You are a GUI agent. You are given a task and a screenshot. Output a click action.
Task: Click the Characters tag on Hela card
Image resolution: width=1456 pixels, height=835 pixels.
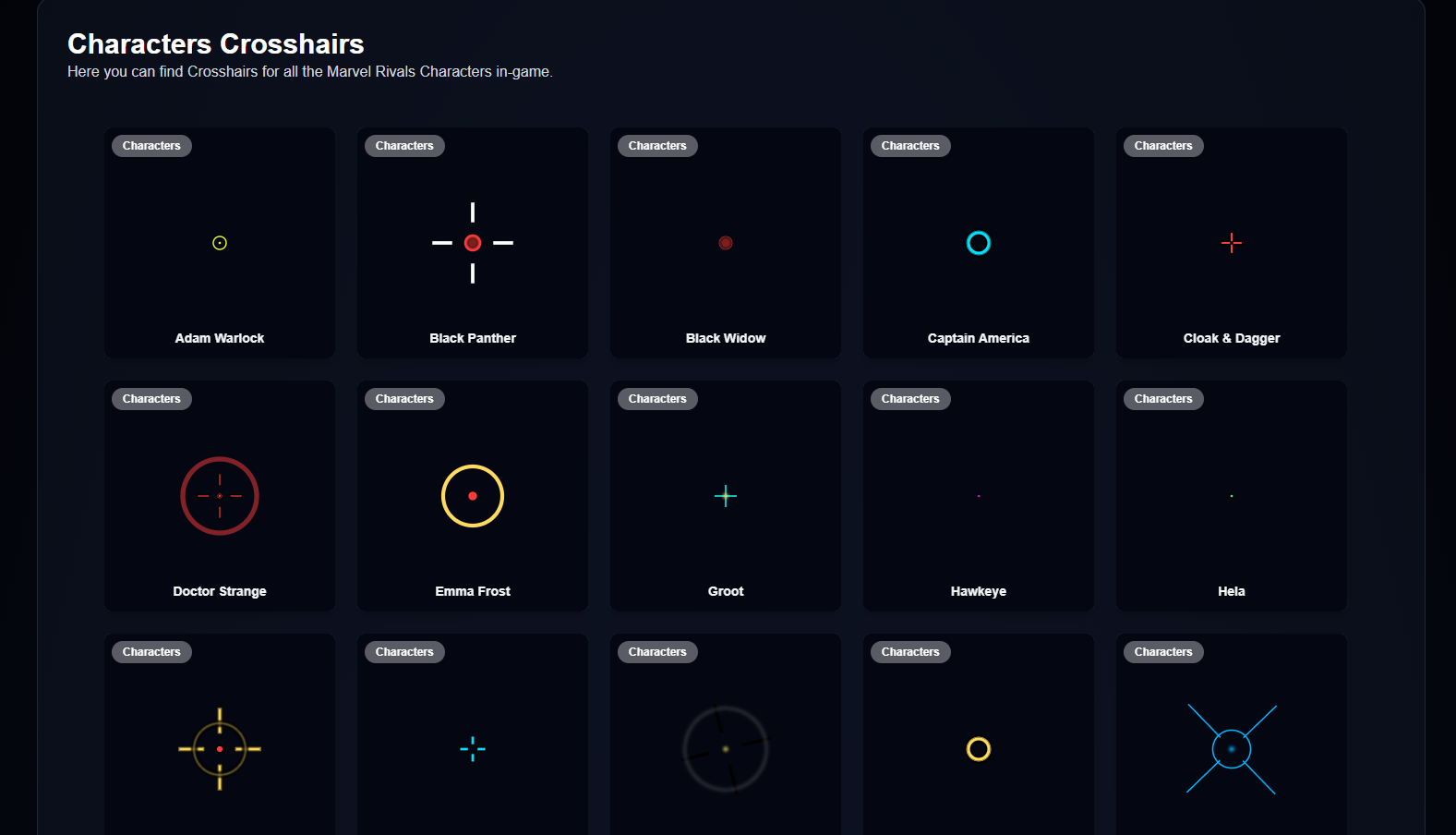tap(1163, 399)
